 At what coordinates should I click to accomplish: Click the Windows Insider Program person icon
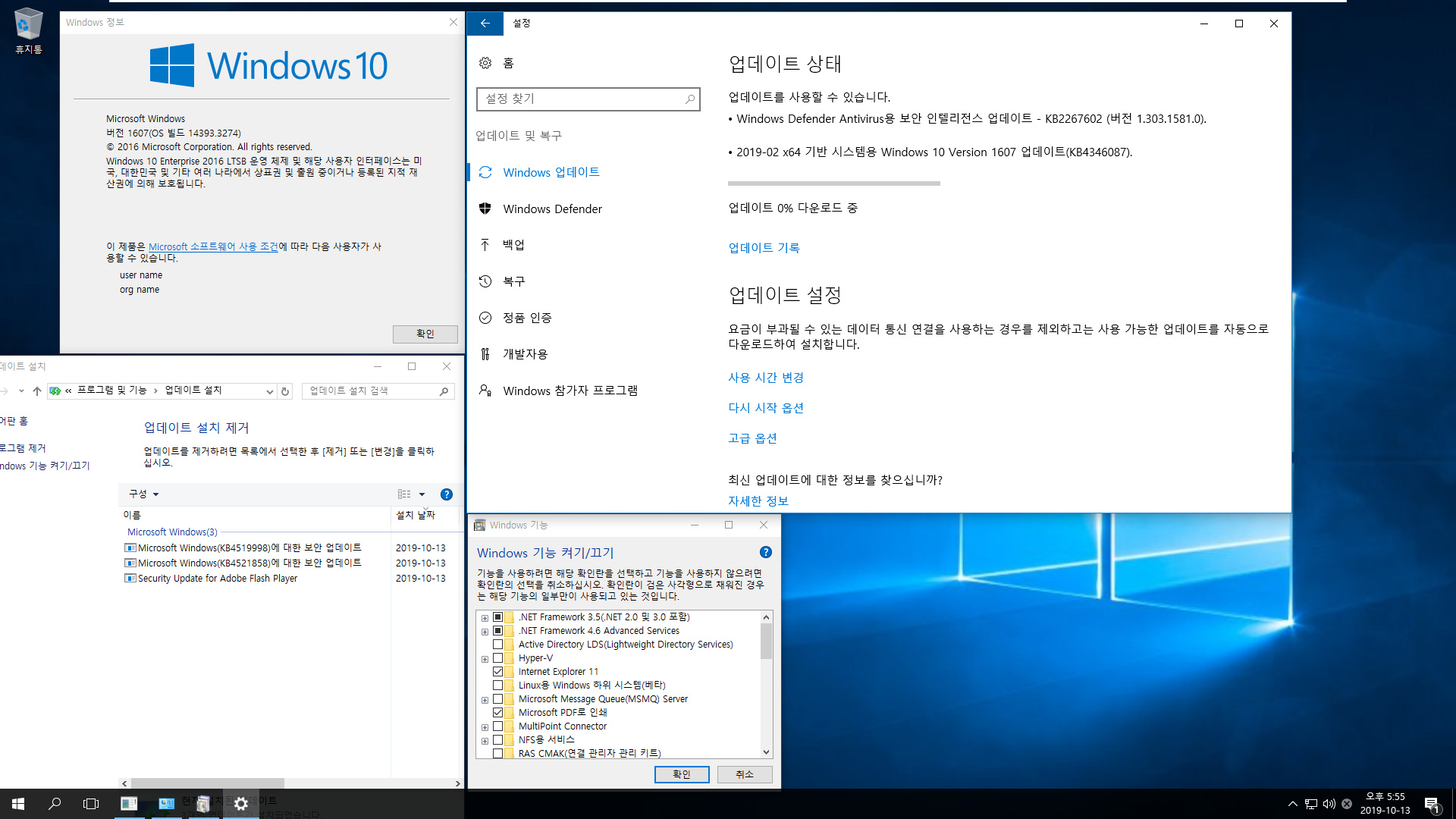(485, 391)
